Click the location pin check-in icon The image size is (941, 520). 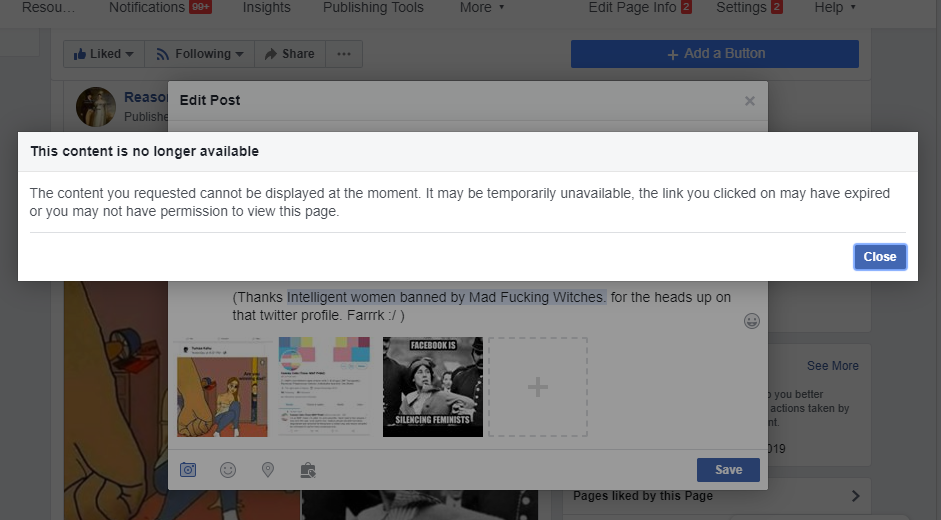tap(268, 470)
